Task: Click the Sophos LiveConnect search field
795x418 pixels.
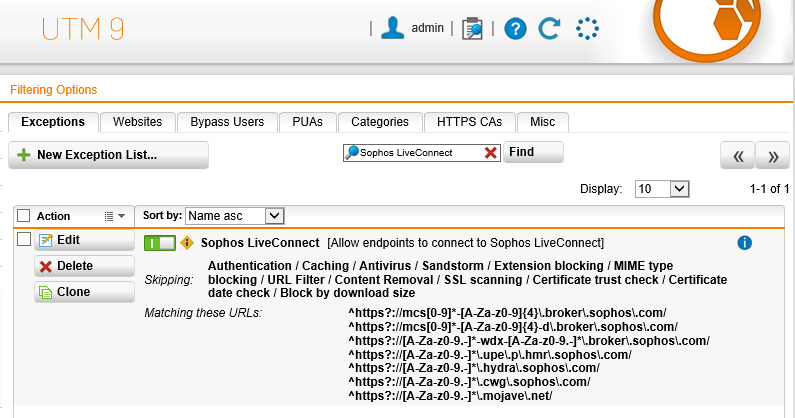Action: (x=421, y=153)
